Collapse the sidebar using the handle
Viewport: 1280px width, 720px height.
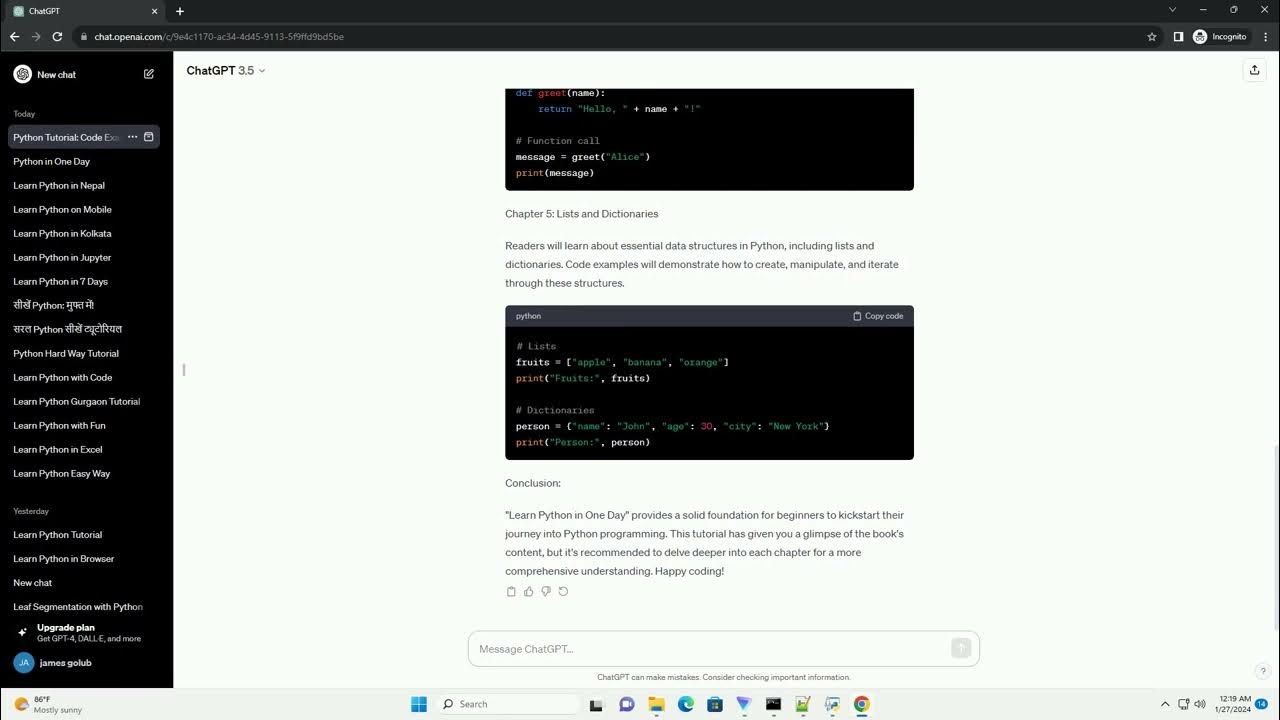184,370
